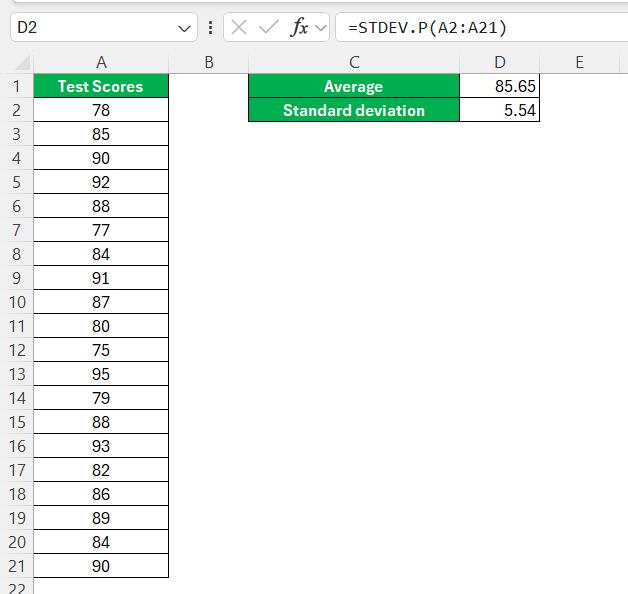Screen dimensions: 628x594
Task: Click the Name Box showing D2
Action: coord(104,27)
